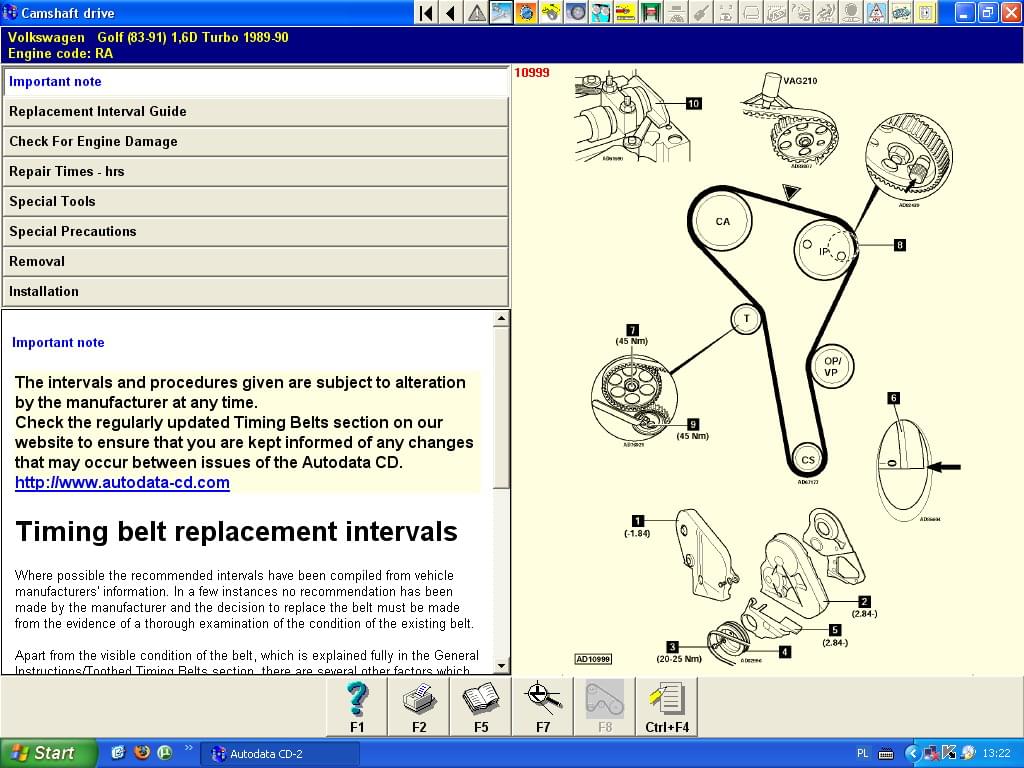This screenshot has height=768, width=1024.
Task: Click the VAG210 tool label in the diagram
Action: (800, 81)
